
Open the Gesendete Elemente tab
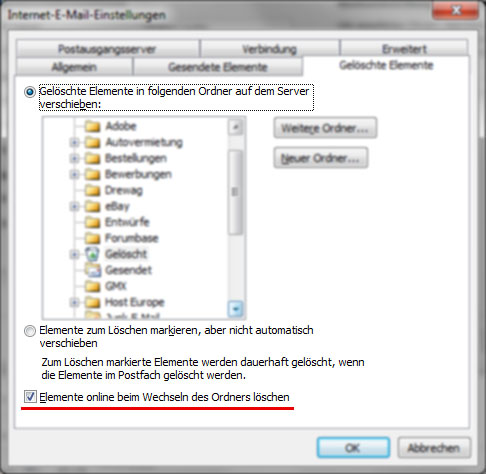click(218, 67)
